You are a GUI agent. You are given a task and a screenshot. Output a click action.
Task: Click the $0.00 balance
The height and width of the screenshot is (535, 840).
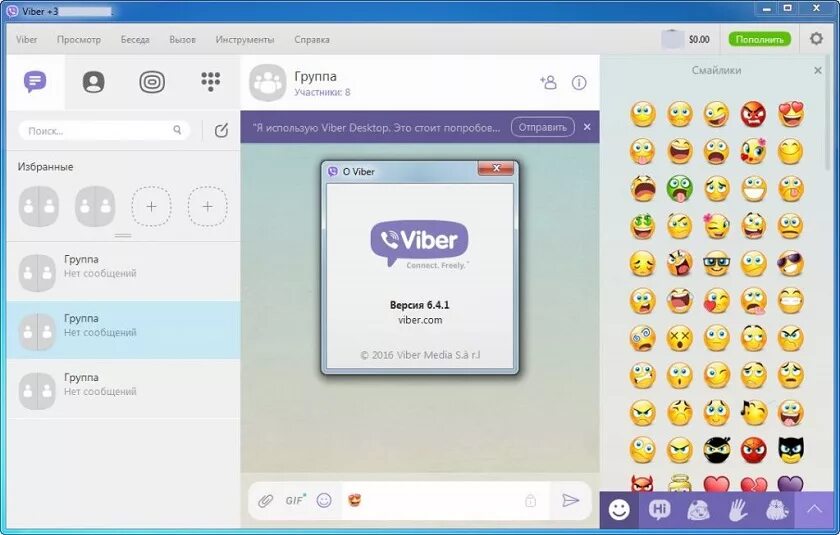click(x=699, y=39)
